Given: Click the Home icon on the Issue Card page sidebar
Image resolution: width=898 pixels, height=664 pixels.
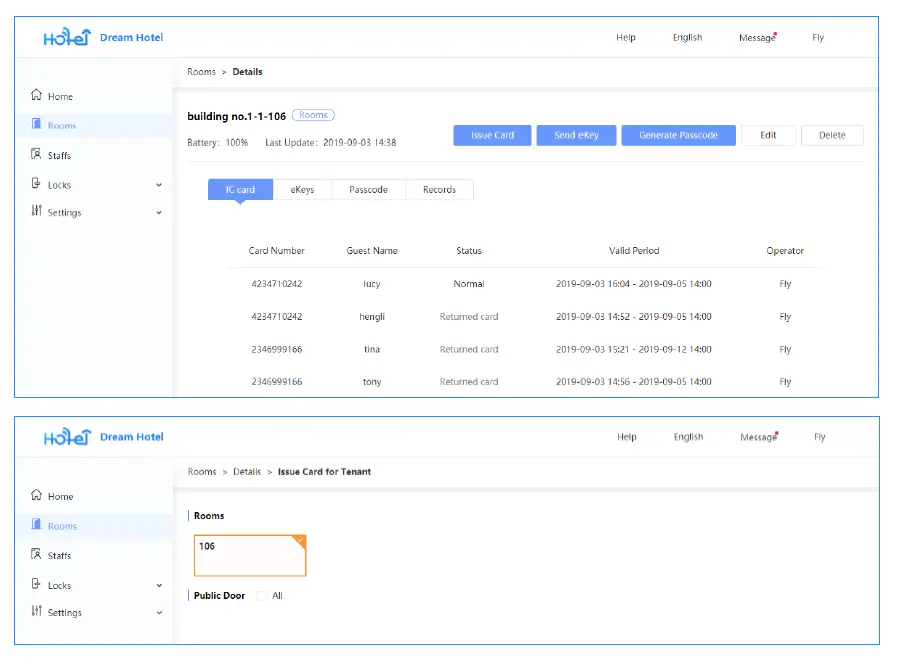Looking at the screenshot, I should click(x=36, y=495).
